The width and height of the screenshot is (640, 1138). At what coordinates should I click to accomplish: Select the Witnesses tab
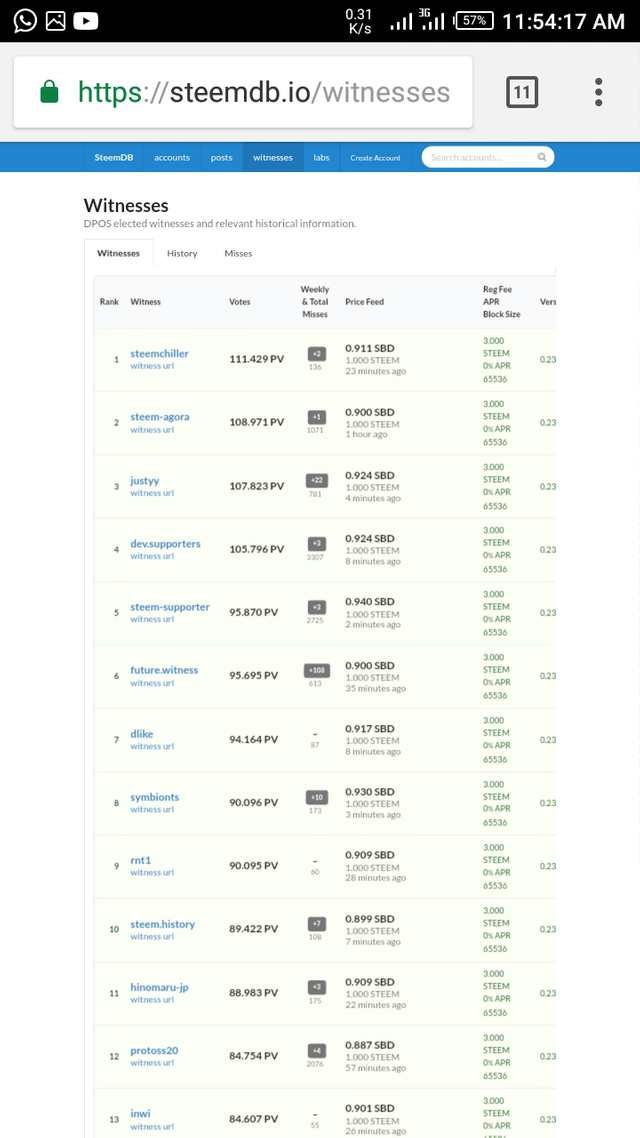point(118,253)
